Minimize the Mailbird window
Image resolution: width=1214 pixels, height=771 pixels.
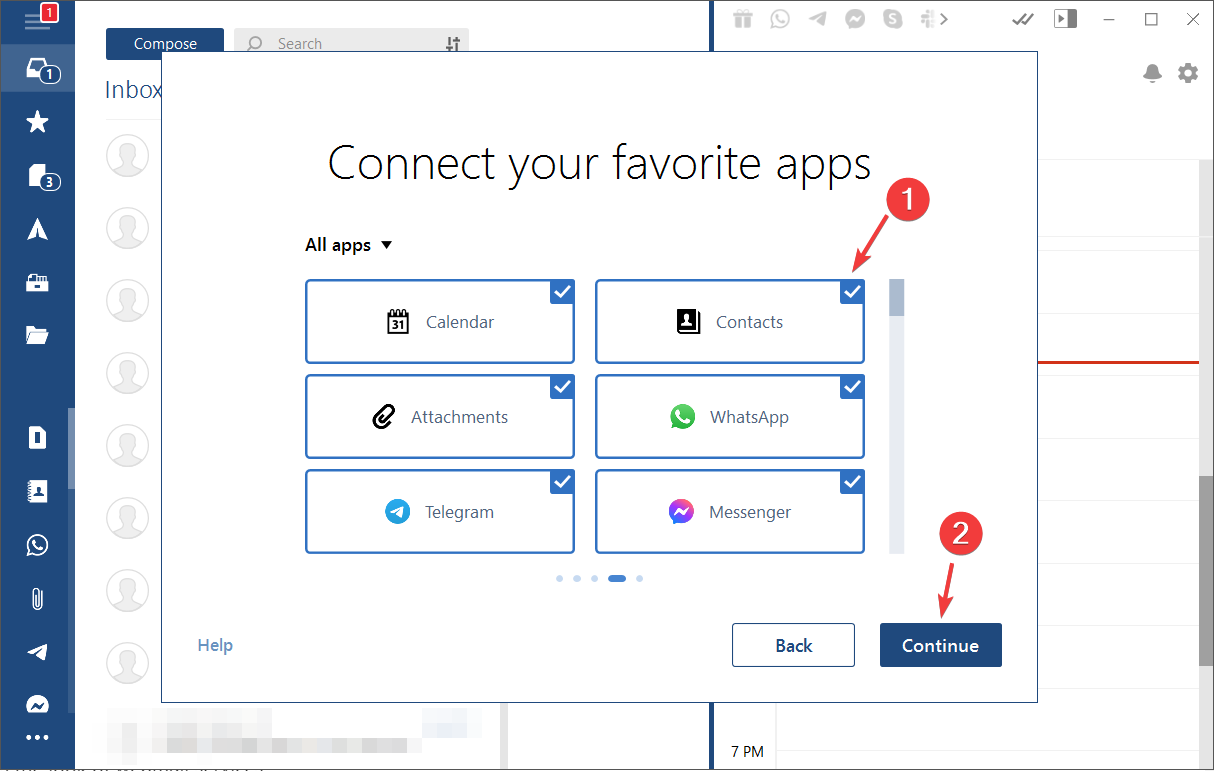[1107, 18]
